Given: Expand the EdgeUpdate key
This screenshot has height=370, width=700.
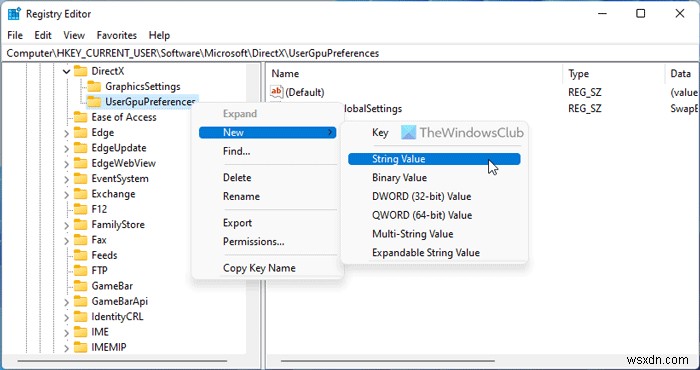Looking at the screenshot, I should pyautogui.click(x=67, y=148).
